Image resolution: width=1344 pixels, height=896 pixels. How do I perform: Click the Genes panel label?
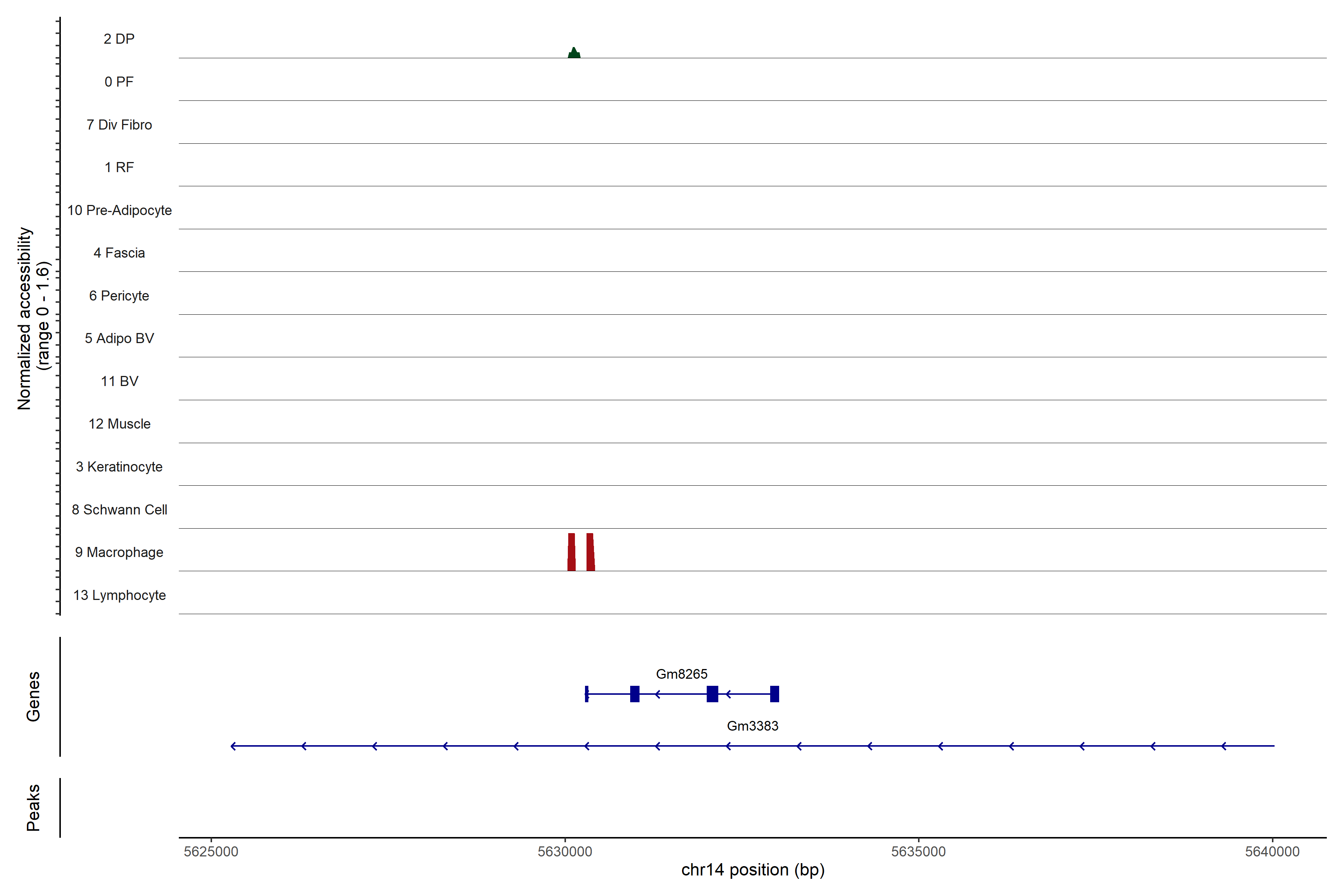click(33, 697)
